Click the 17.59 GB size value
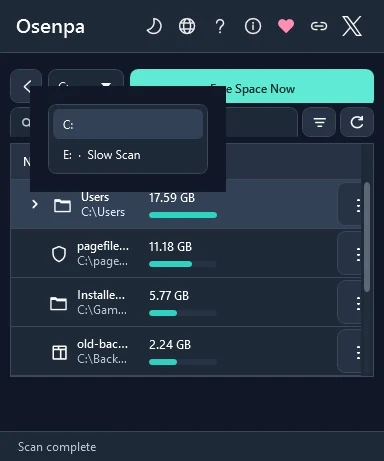Viewport: 384px width, 461px height. 172,198
